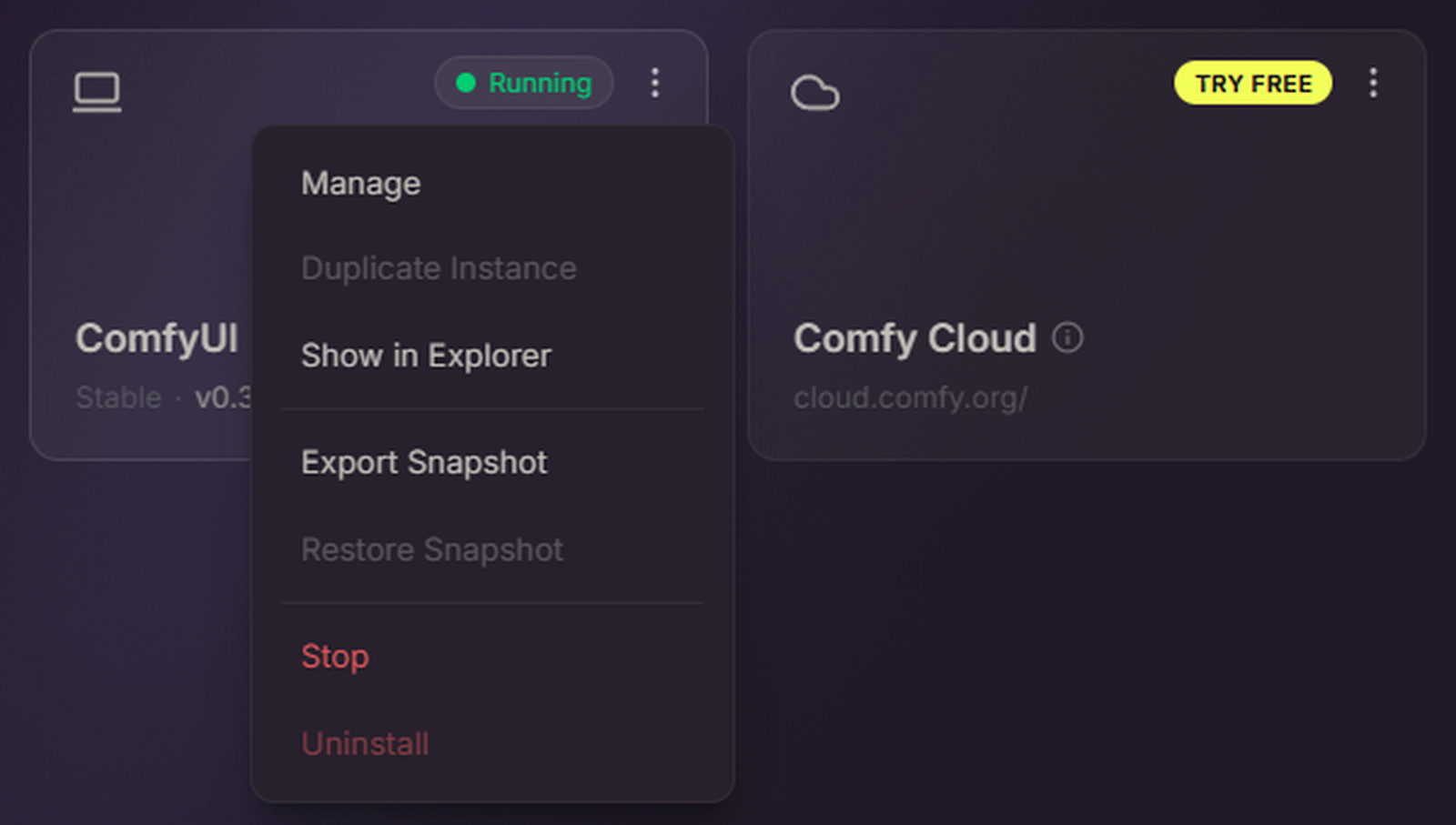The image size is (1456, 825).
Task: Open three-dot menu on ComfyUI card
Action: tap(655, 83)
